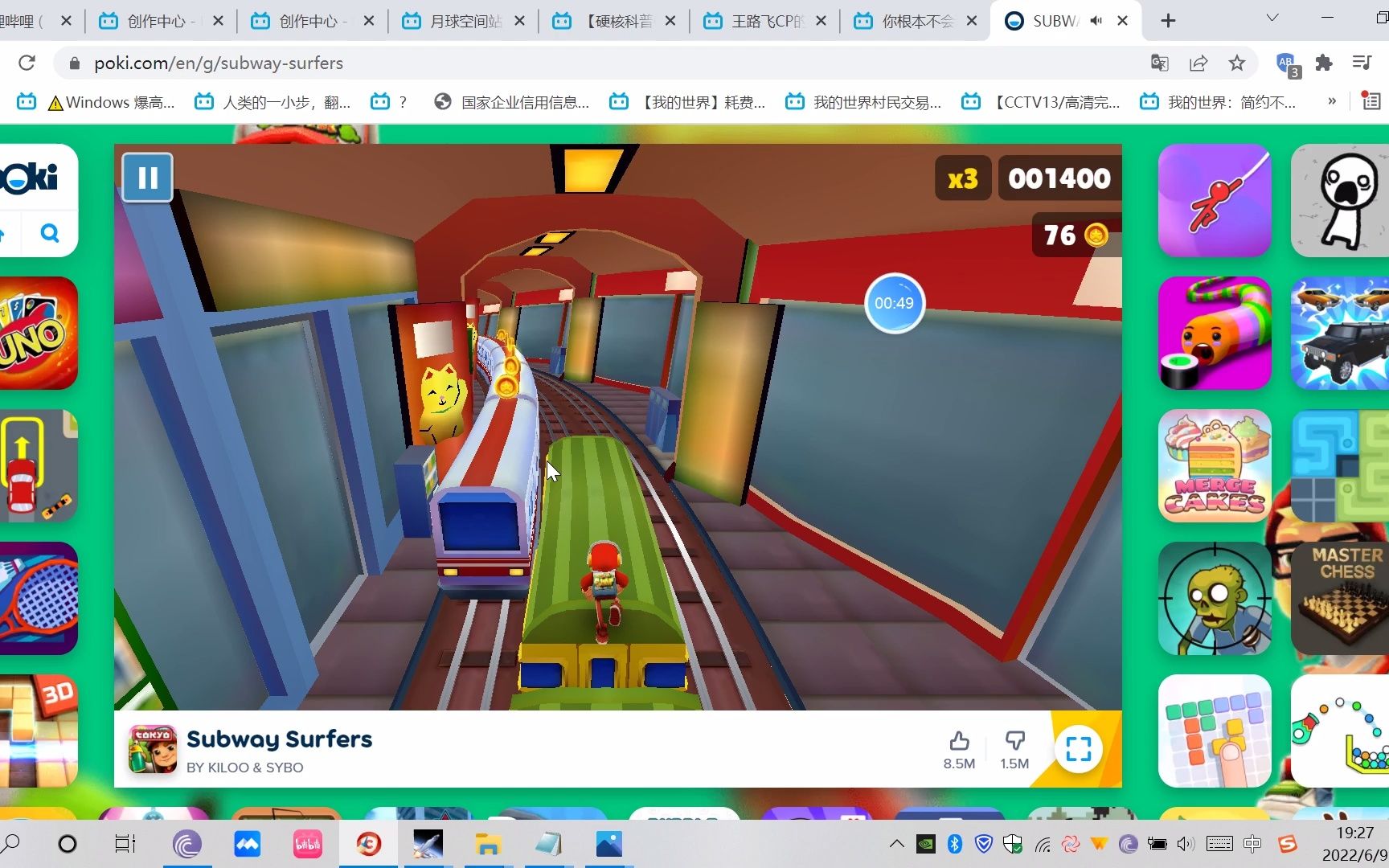Open the Merge Cakes game thumbnail

tap(1215, 465)
